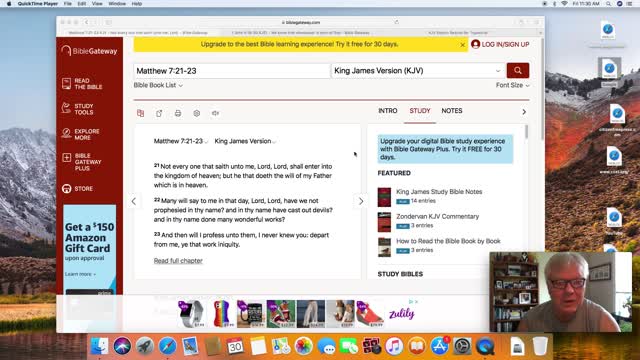The height and width of the screenshot is (360, 640).
Task: Expand the Bible Book List dropdown
Action: click(x=158, y=85)
